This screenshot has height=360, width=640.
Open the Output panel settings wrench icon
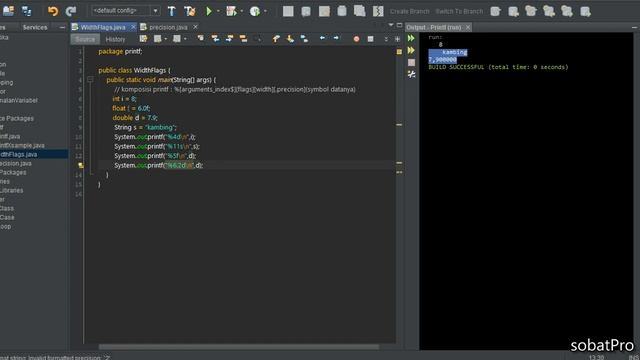pyautogui.click(x=411, y=74)
